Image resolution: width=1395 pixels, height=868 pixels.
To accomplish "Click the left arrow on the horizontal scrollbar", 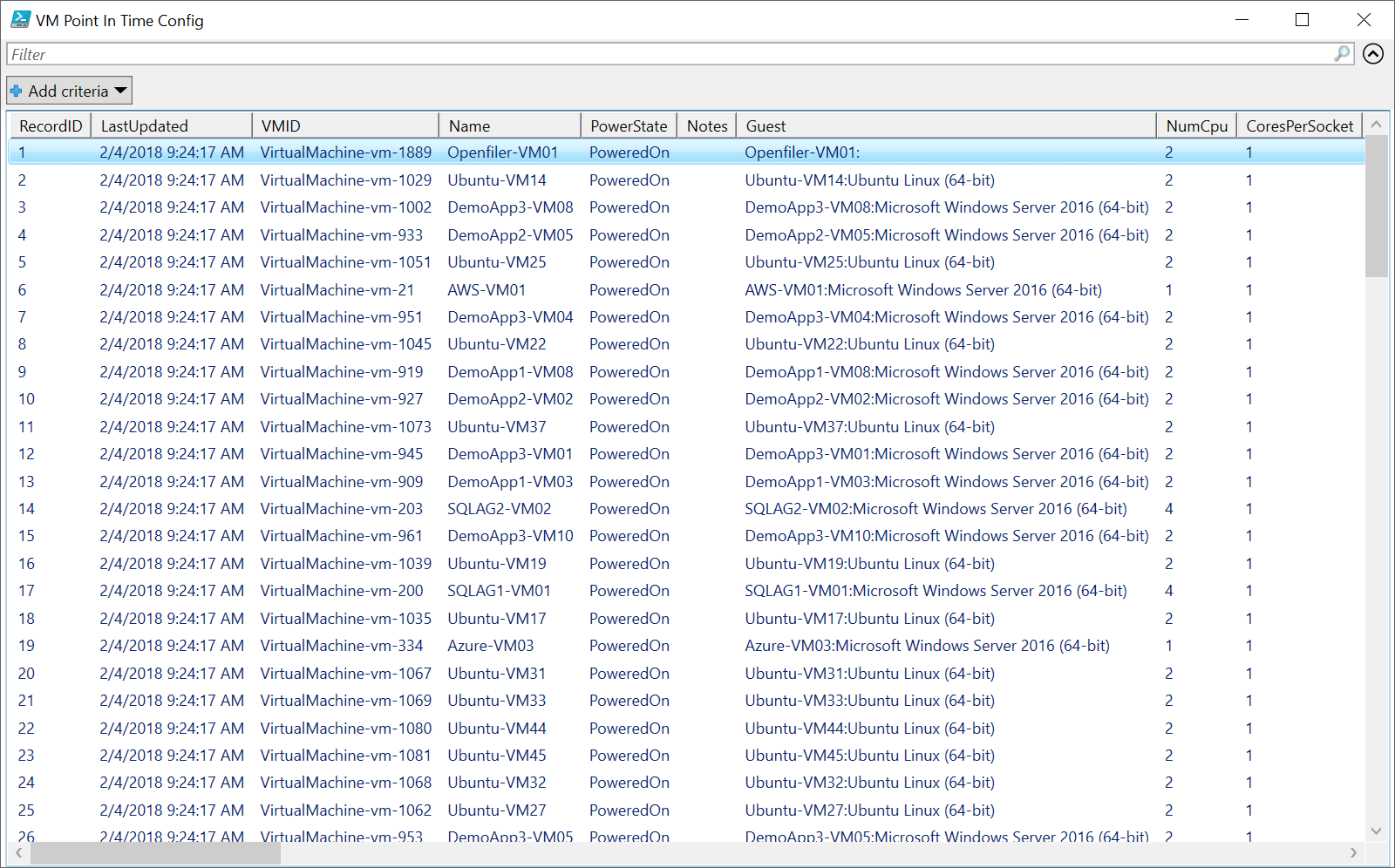I will 17,852.
